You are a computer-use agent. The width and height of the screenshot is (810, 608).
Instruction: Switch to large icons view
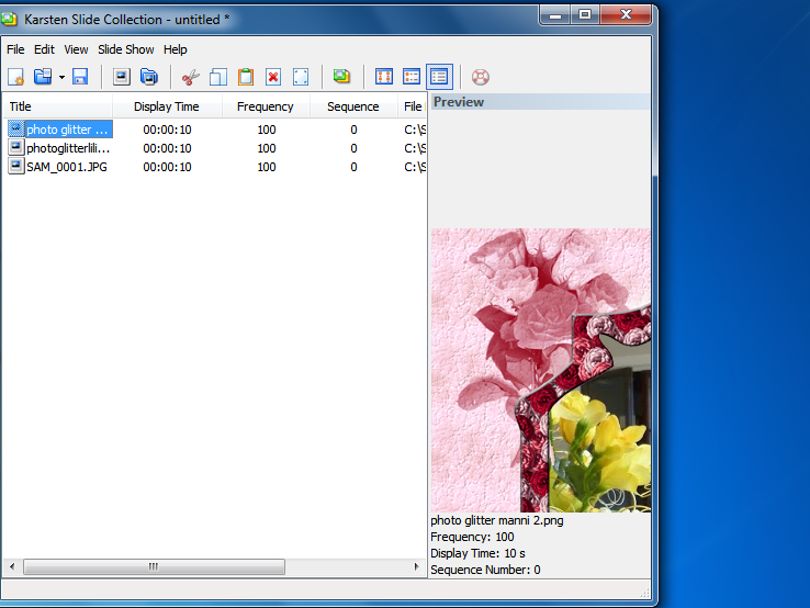pos(384,77)
